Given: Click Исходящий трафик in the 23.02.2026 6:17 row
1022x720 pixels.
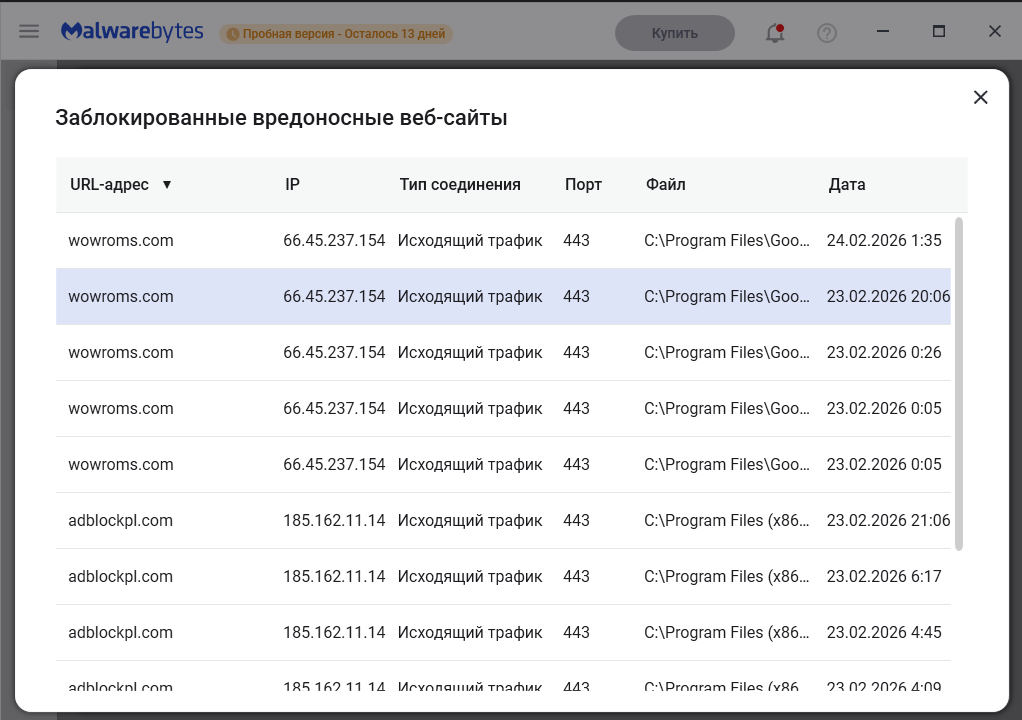Looking at the screenshot, I should 470,577.
